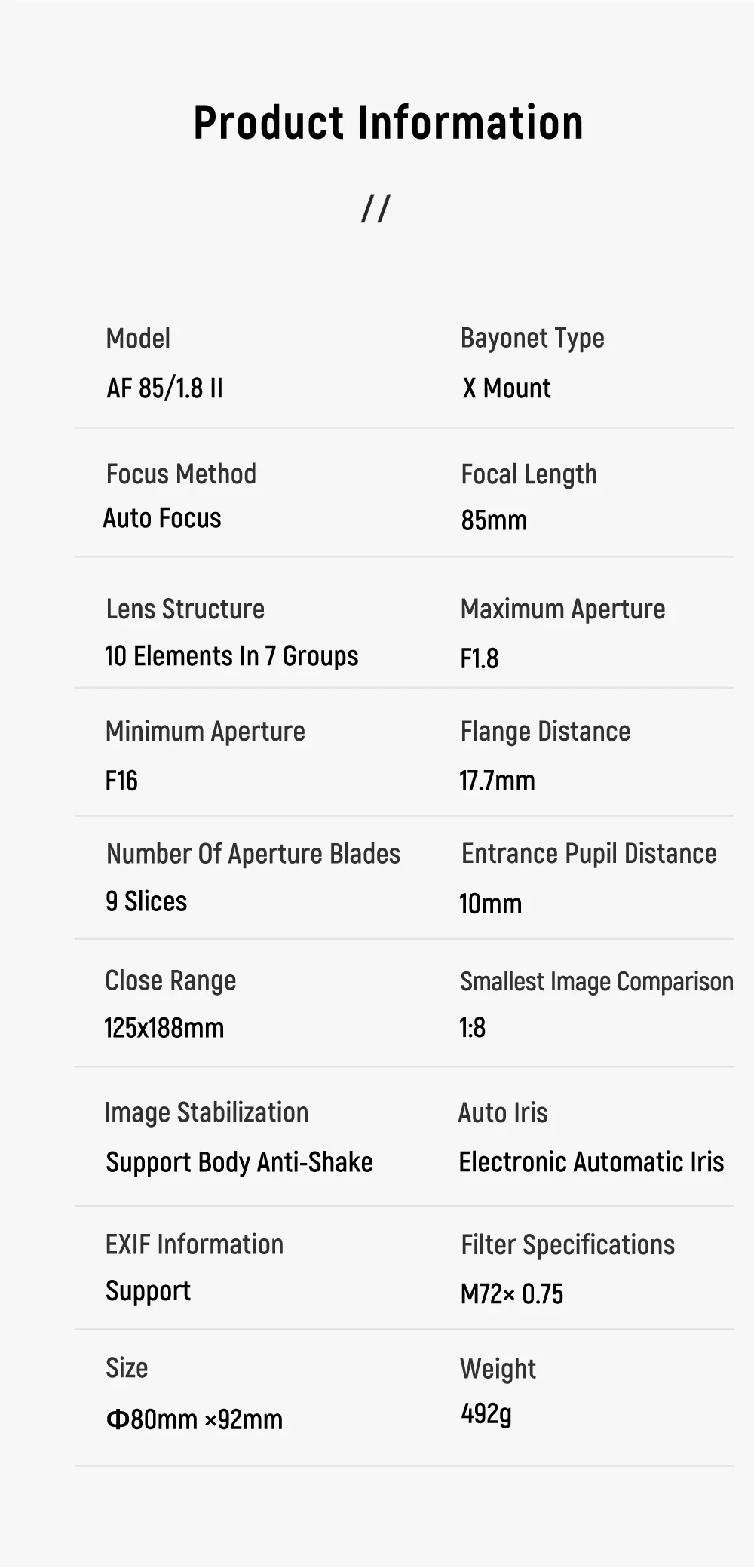The image size is (754, 1568).
Task: Select the X Mount value
Action: (x=507, y=388)
